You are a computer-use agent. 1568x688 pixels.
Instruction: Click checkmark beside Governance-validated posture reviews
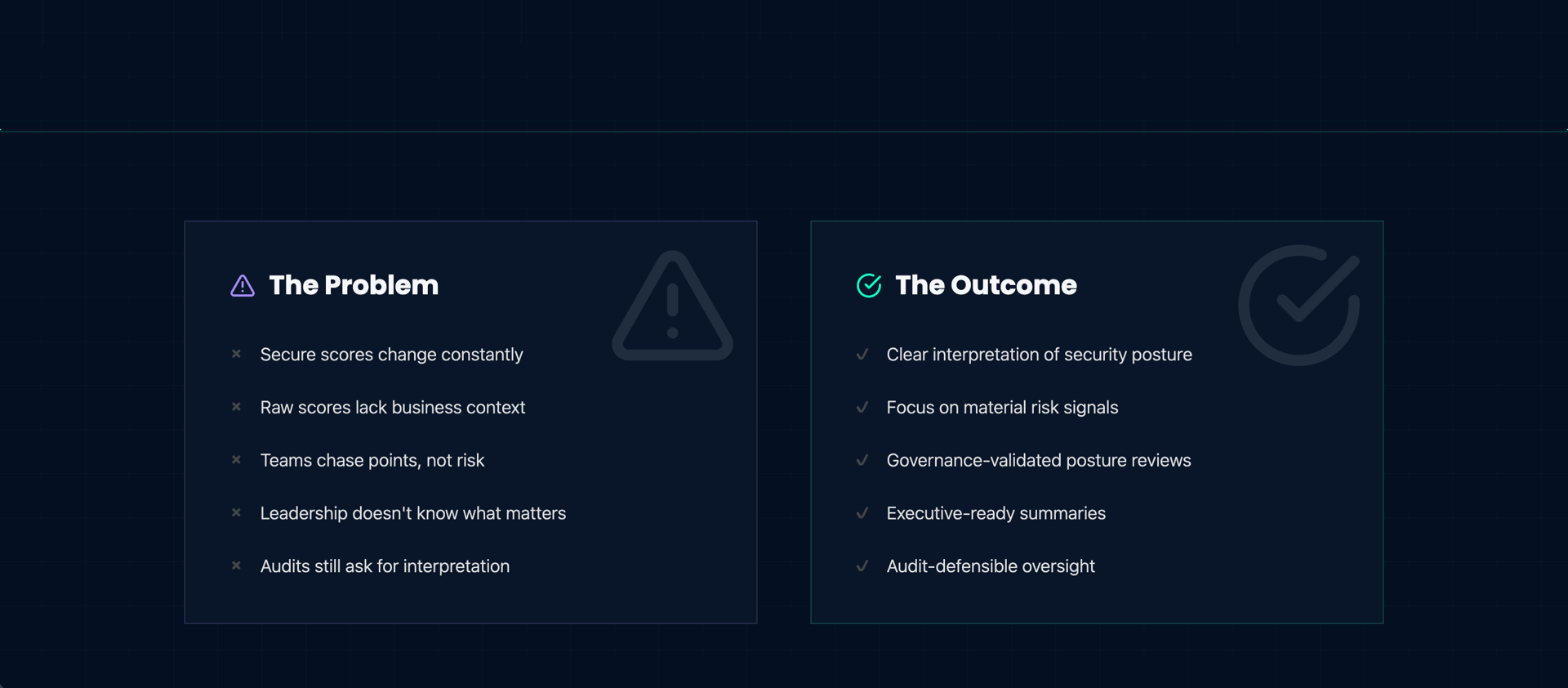(x=862, y=460)
